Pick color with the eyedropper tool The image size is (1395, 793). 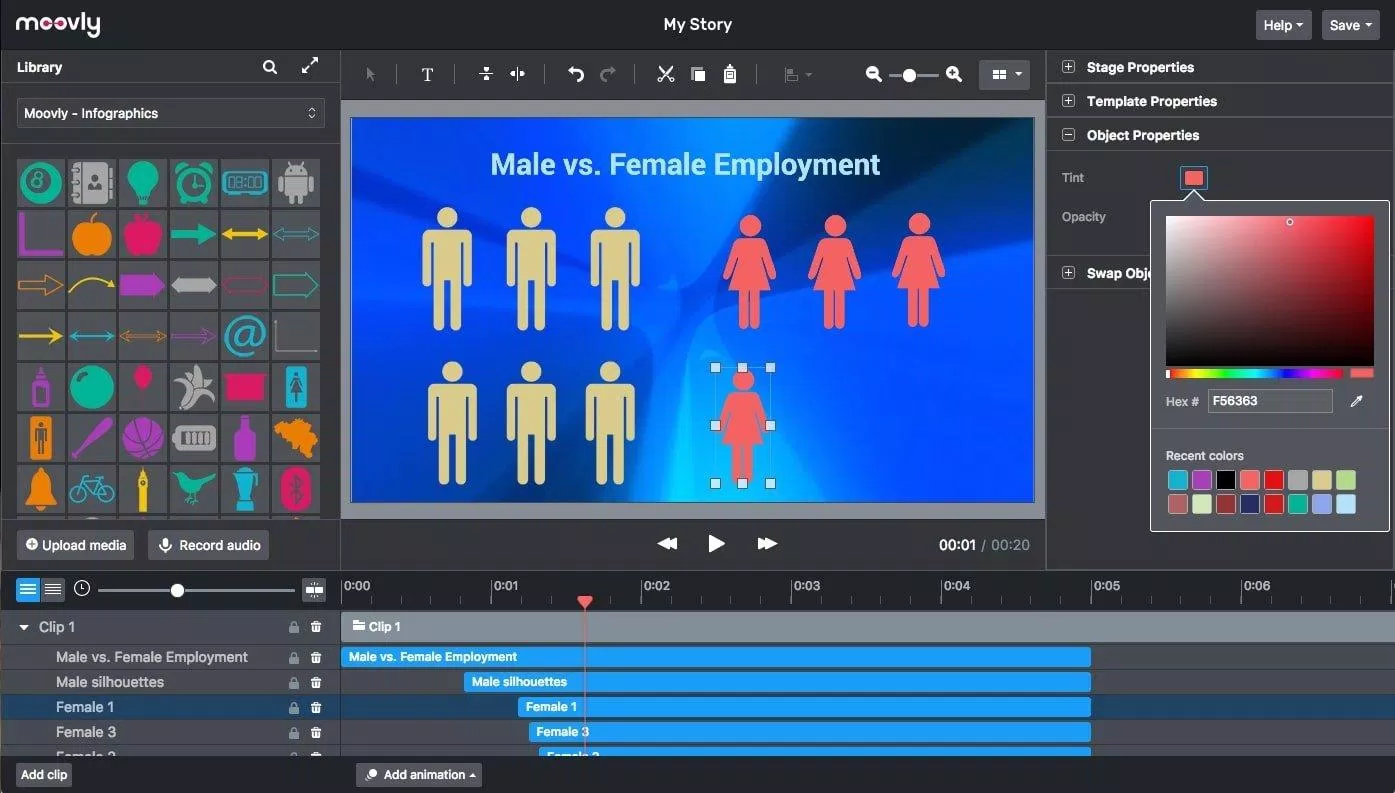[1357, 401]
